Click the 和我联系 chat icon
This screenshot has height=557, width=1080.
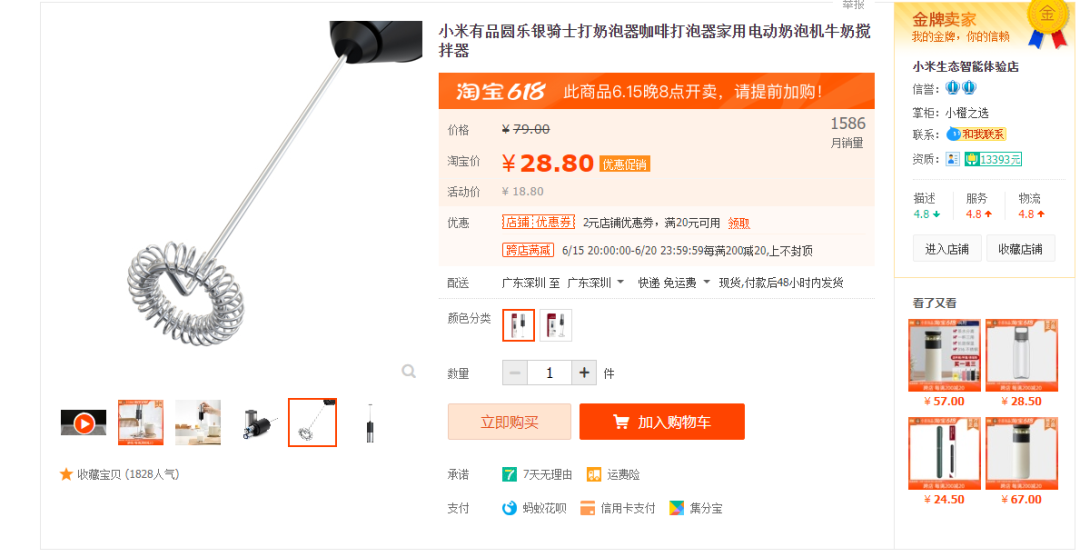pos(976,134)
